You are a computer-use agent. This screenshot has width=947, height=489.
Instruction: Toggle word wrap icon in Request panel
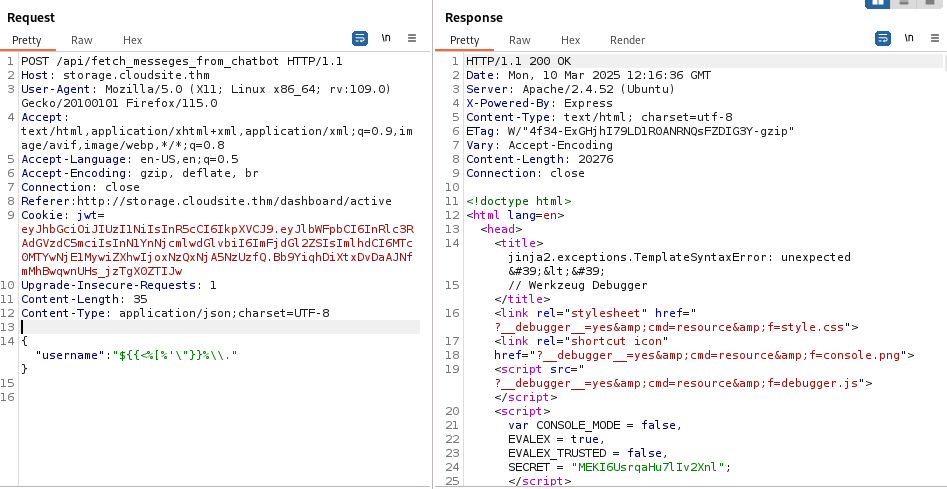click(x=360, y=39)
